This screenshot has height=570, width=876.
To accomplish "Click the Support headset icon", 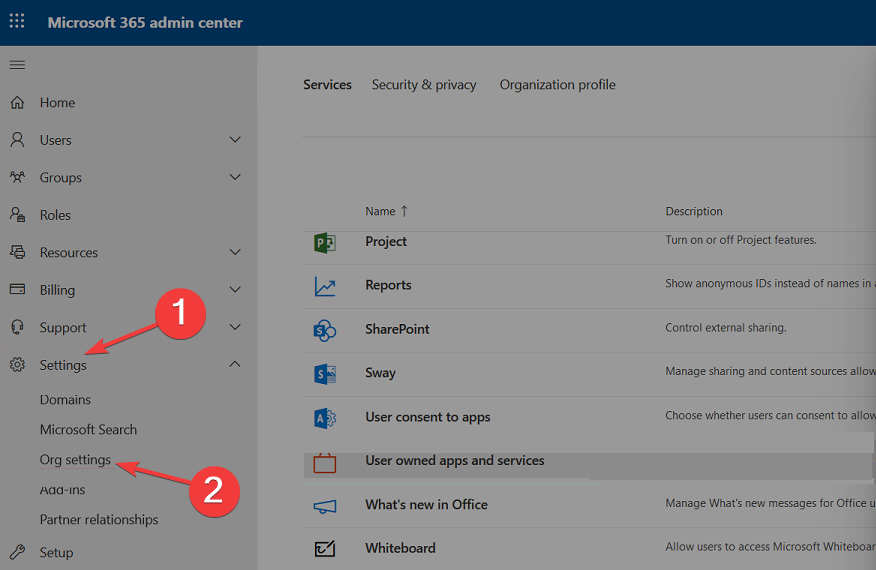I will (x=17, y=327).
